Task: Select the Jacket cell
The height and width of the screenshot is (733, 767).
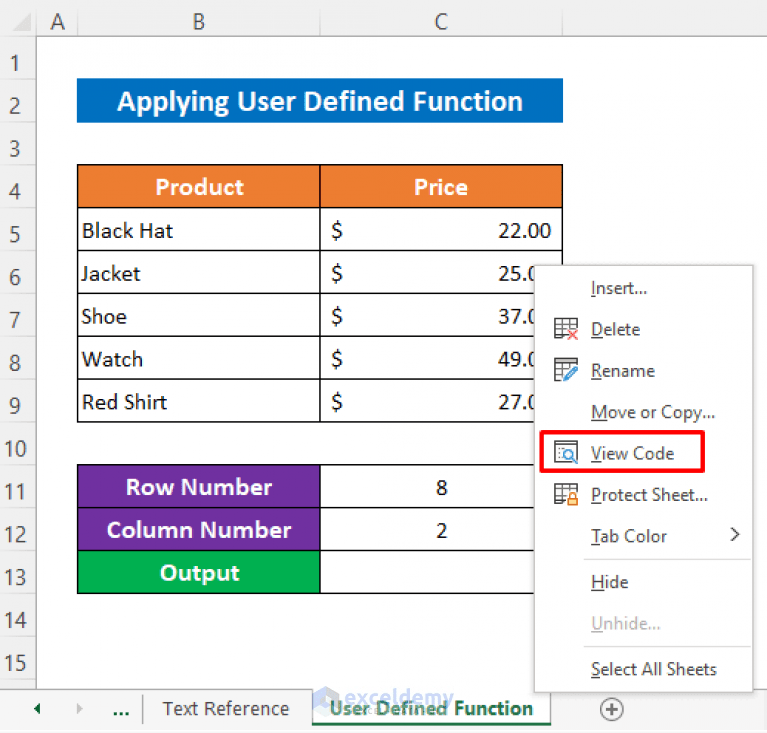Action: point(199,273)
